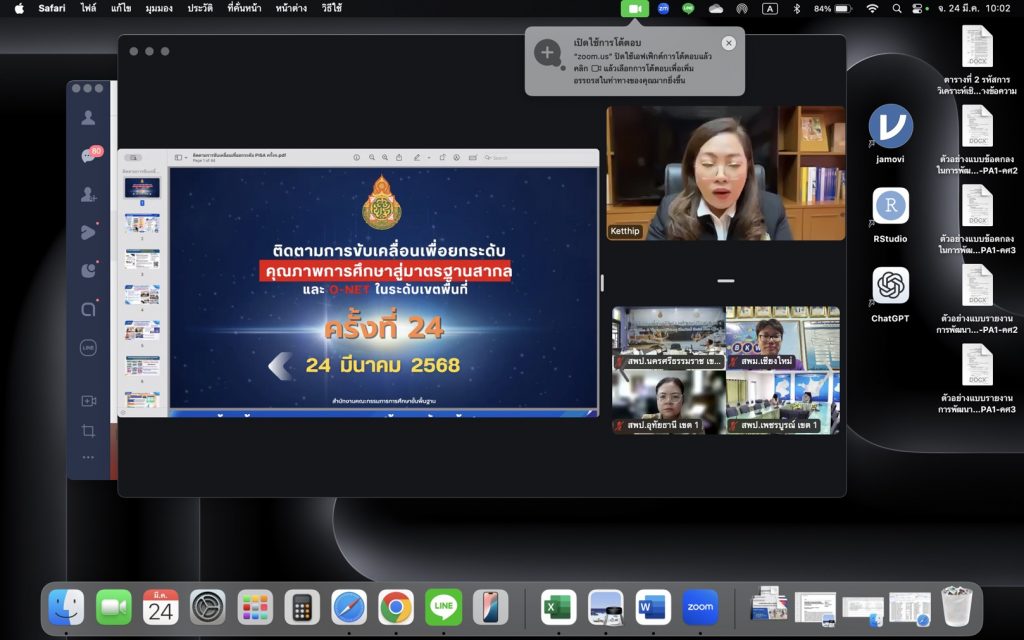Open the sidebar view dropdown in Preview toolbar

click(180, 157)
